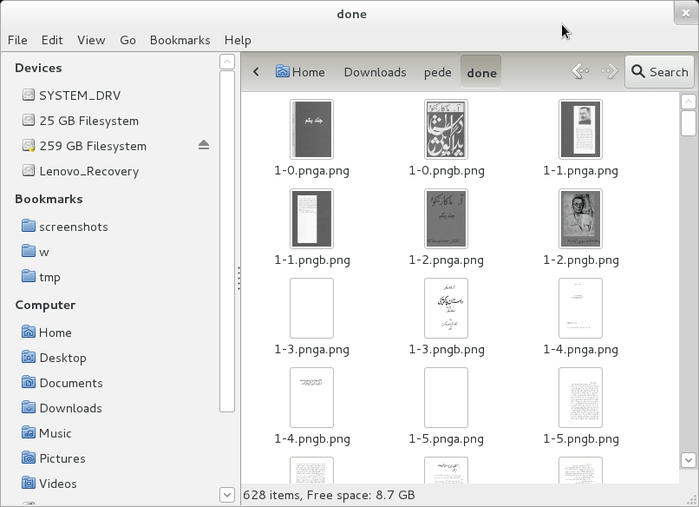The height and width of the screenshot is (507, 699).
Task: Open the Bookmarks menu
Action: 179,40
